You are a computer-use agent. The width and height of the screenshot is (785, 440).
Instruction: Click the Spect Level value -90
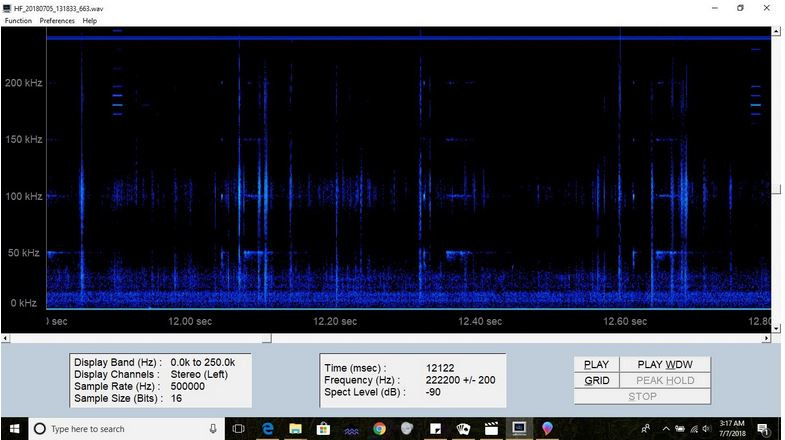(433, 392)
